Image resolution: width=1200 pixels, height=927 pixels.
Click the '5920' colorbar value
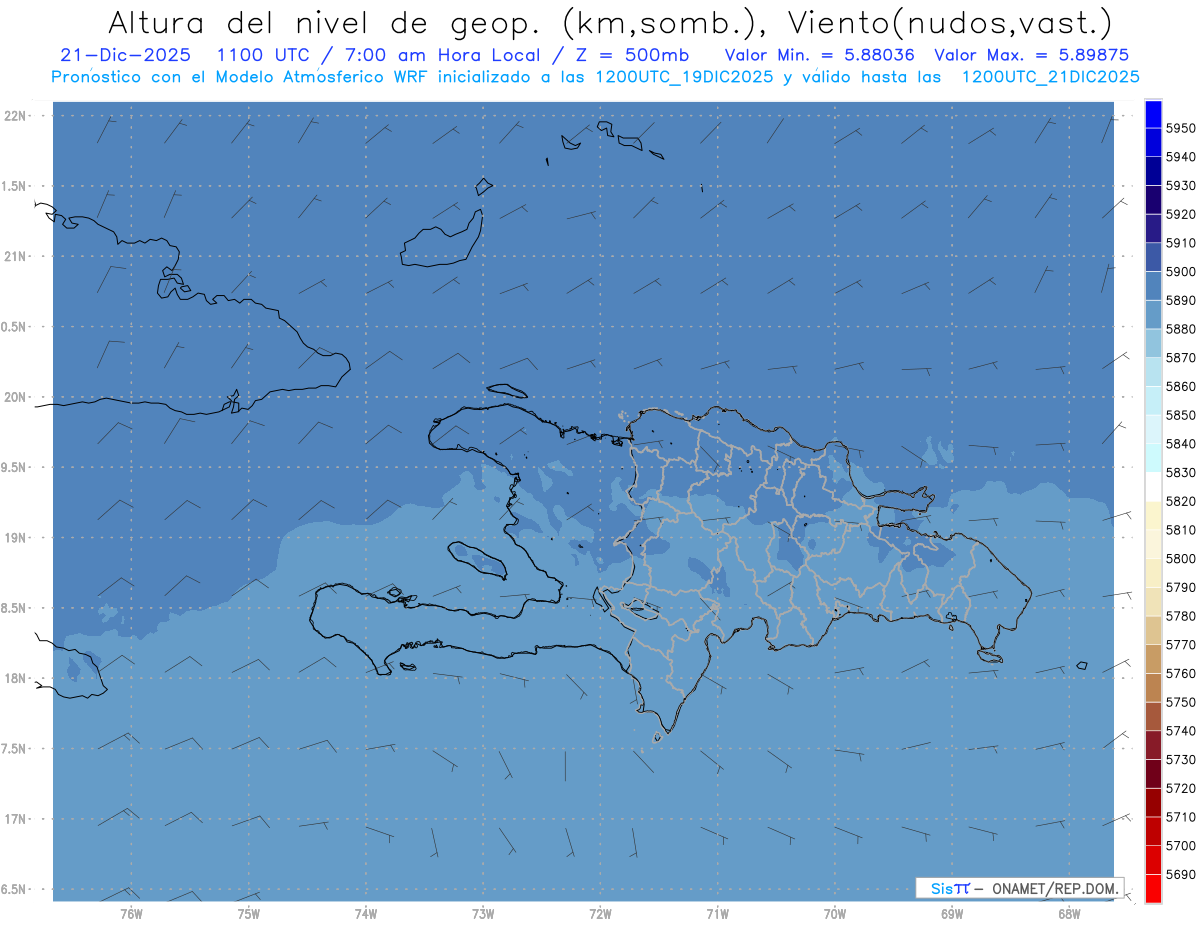pyautogui.click(x=1180, y=214)
